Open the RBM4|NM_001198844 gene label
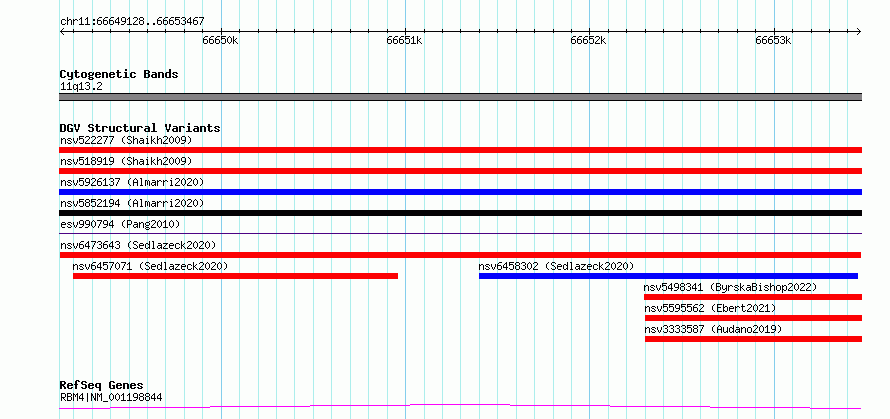Viewport: 890px width, 419px height. point(111,397)
